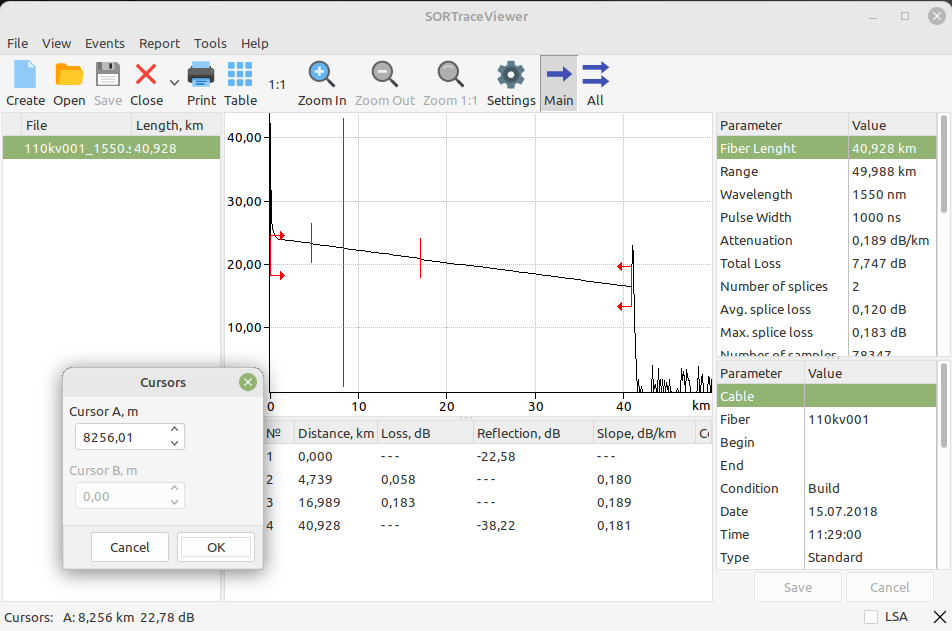
Task: Open the Report menu
Action: pos(160,43)
